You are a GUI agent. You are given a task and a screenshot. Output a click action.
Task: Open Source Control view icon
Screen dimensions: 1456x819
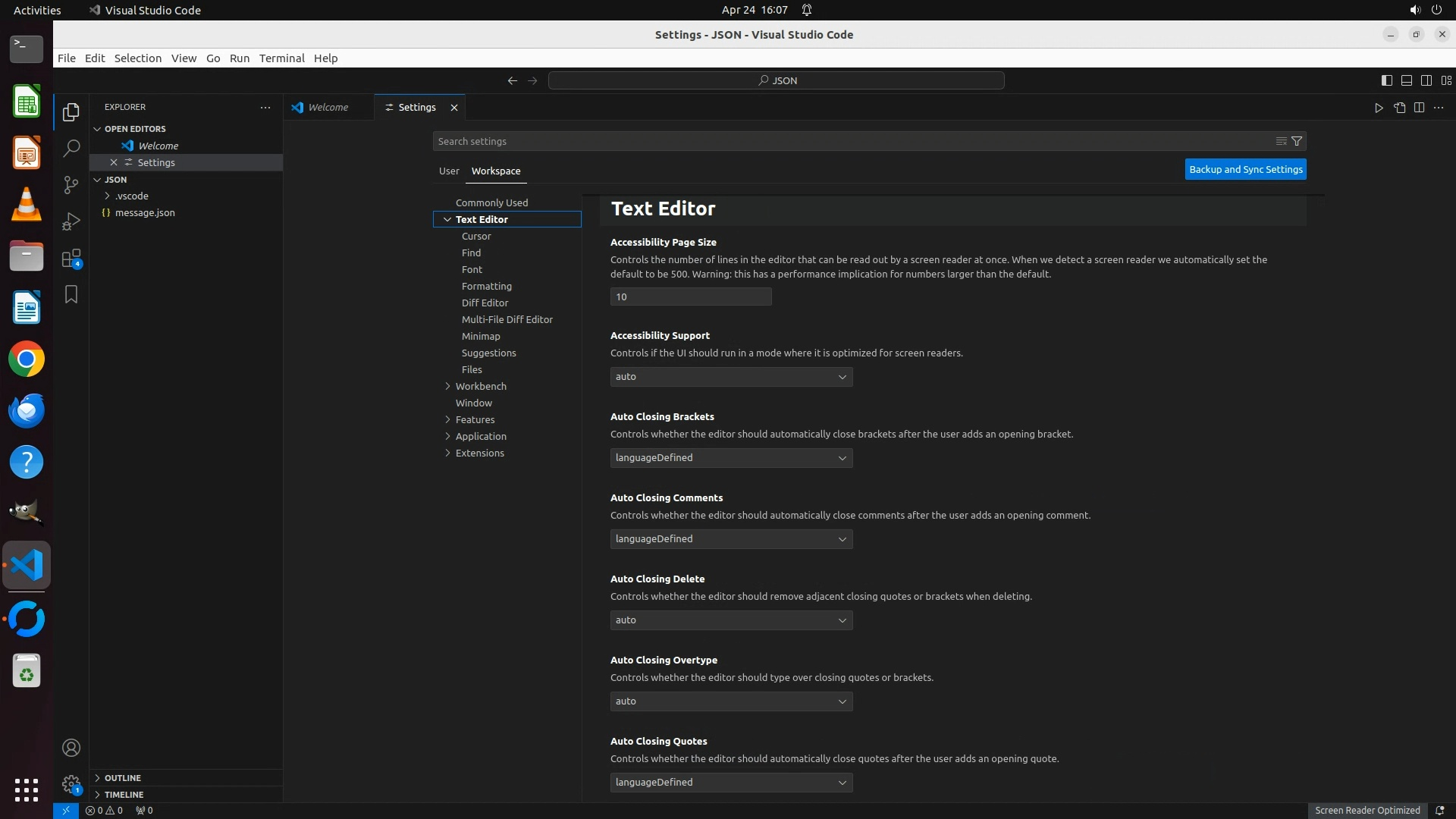coord(71,184)
